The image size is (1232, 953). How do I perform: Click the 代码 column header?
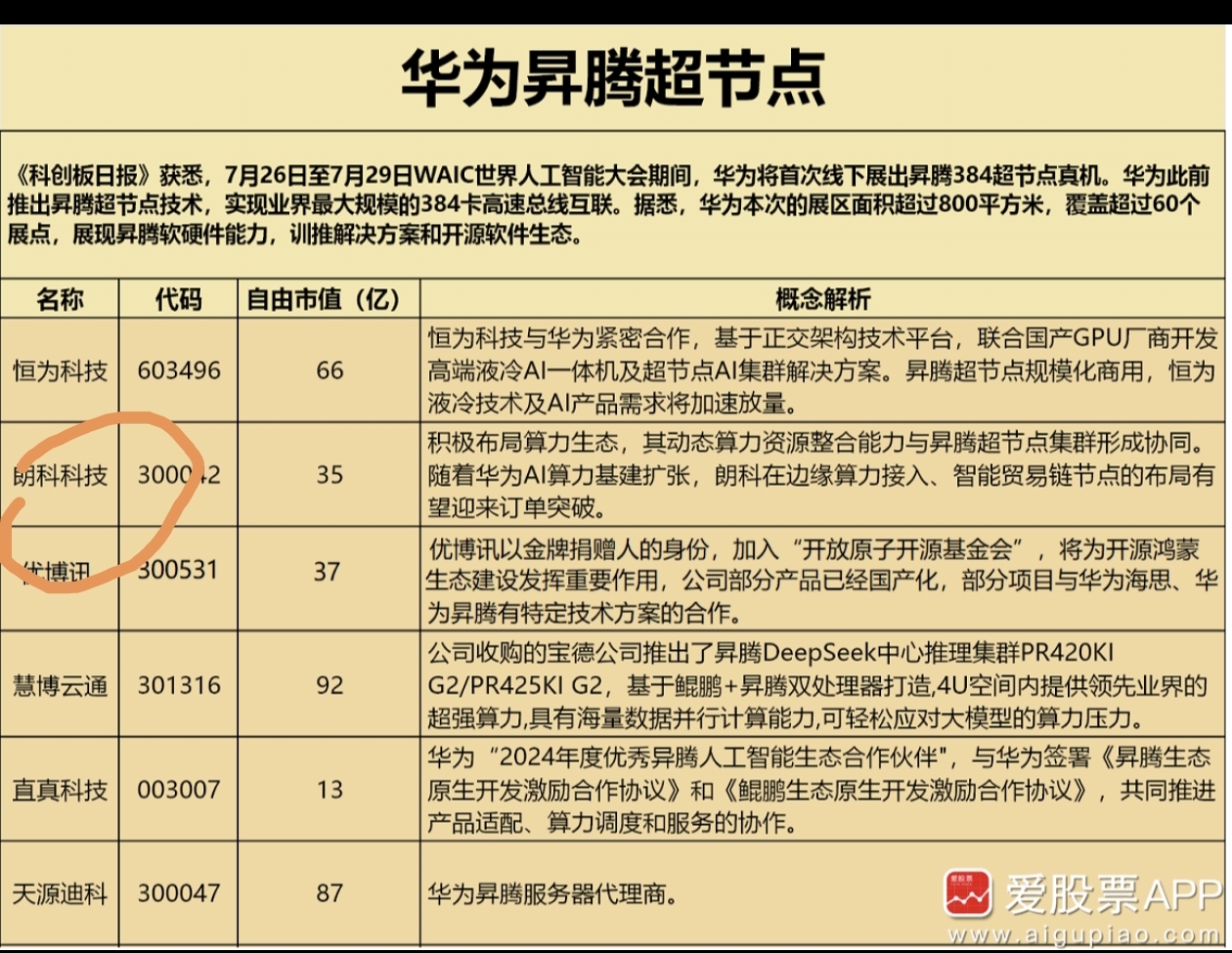click(179, 298)
